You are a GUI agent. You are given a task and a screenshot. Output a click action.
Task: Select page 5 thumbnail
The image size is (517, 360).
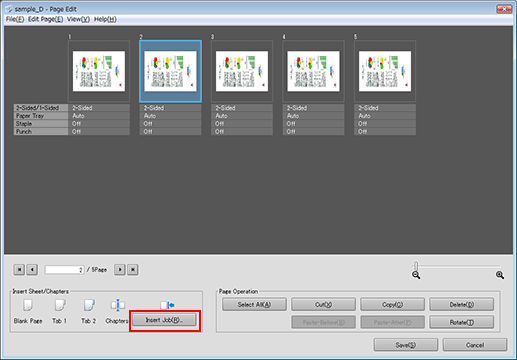(x=385, y=71)
